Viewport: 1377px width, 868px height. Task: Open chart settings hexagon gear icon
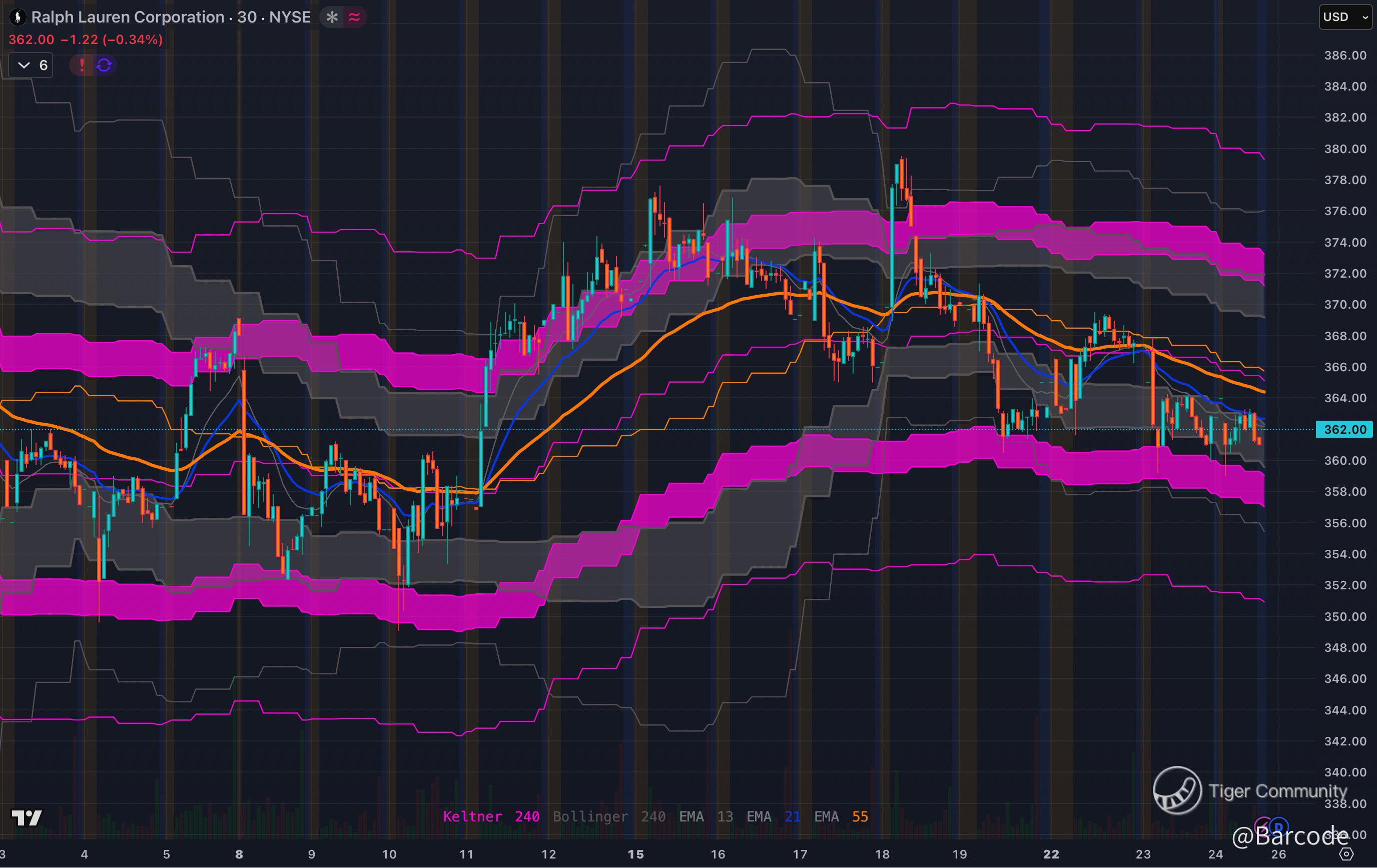pyautogui.click(x=1346, y=854)
